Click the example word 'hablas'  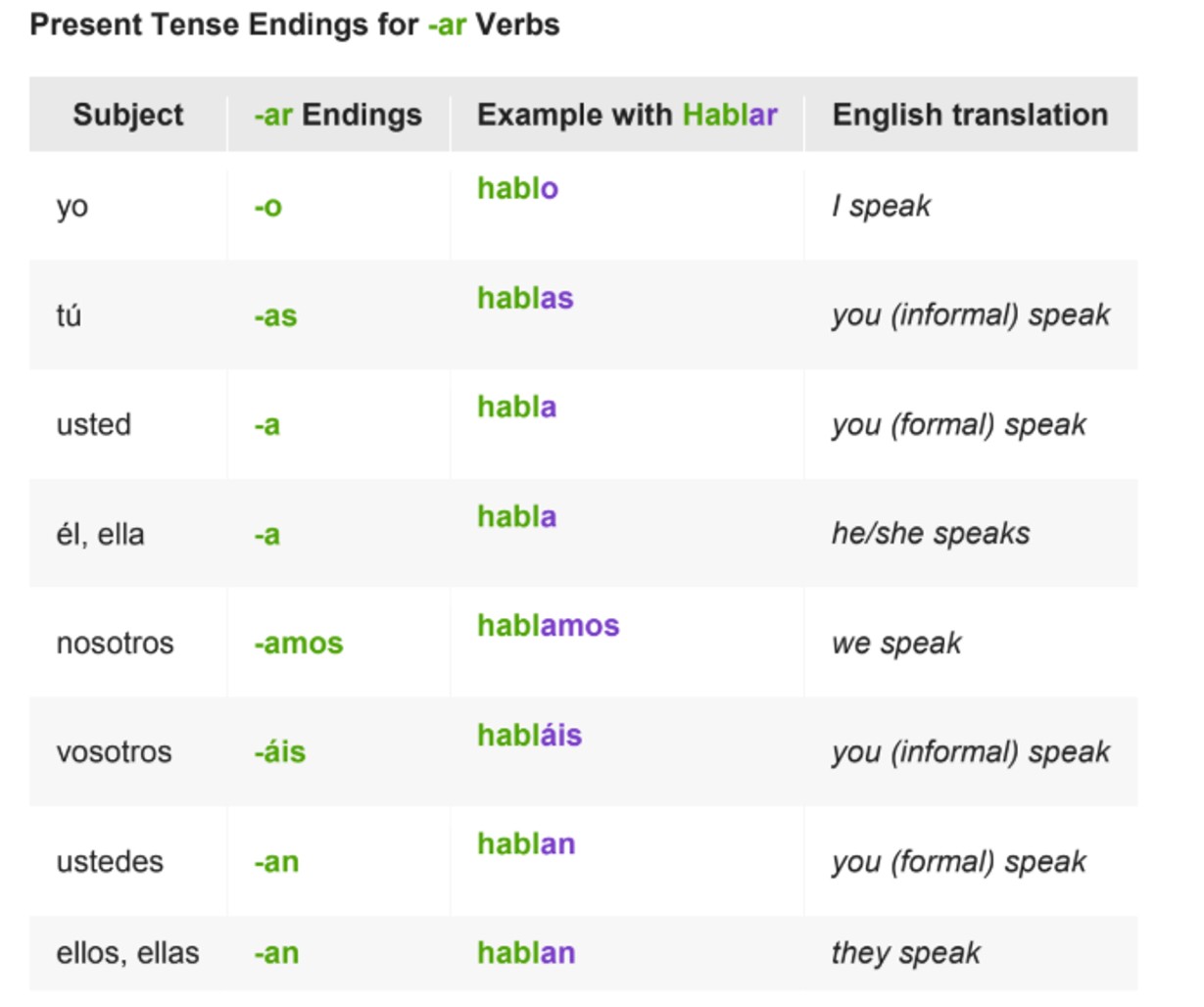click(525, 298)
